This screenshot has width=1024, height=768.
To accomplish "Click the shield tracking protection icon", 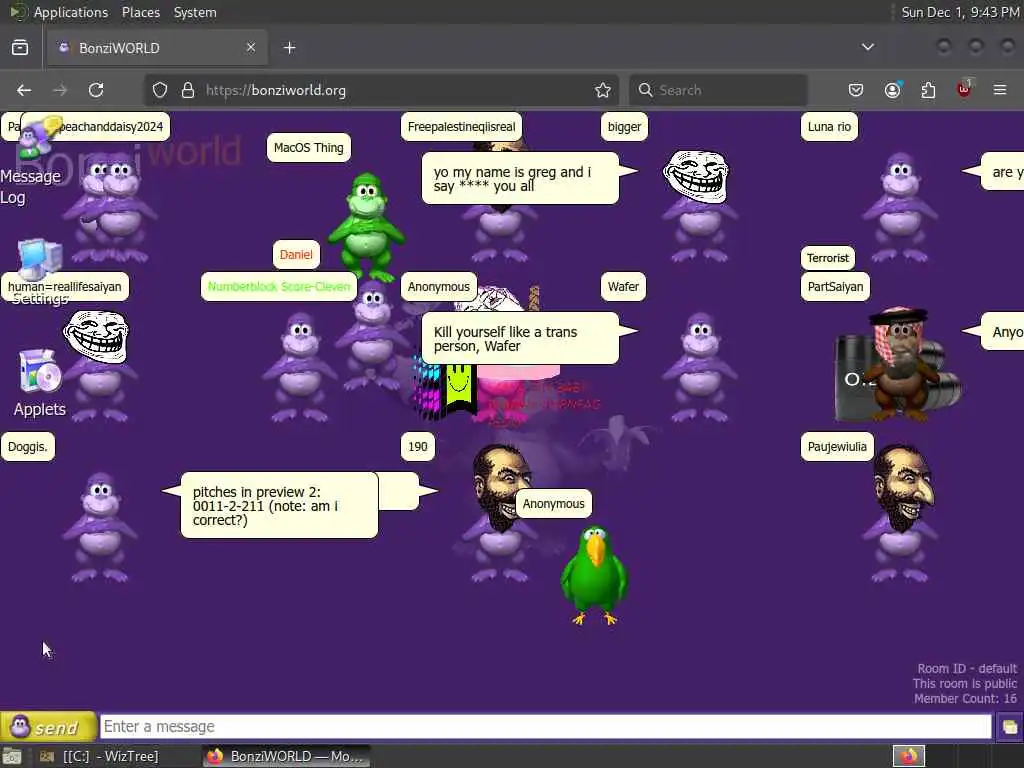I will [x=160, y=90].
